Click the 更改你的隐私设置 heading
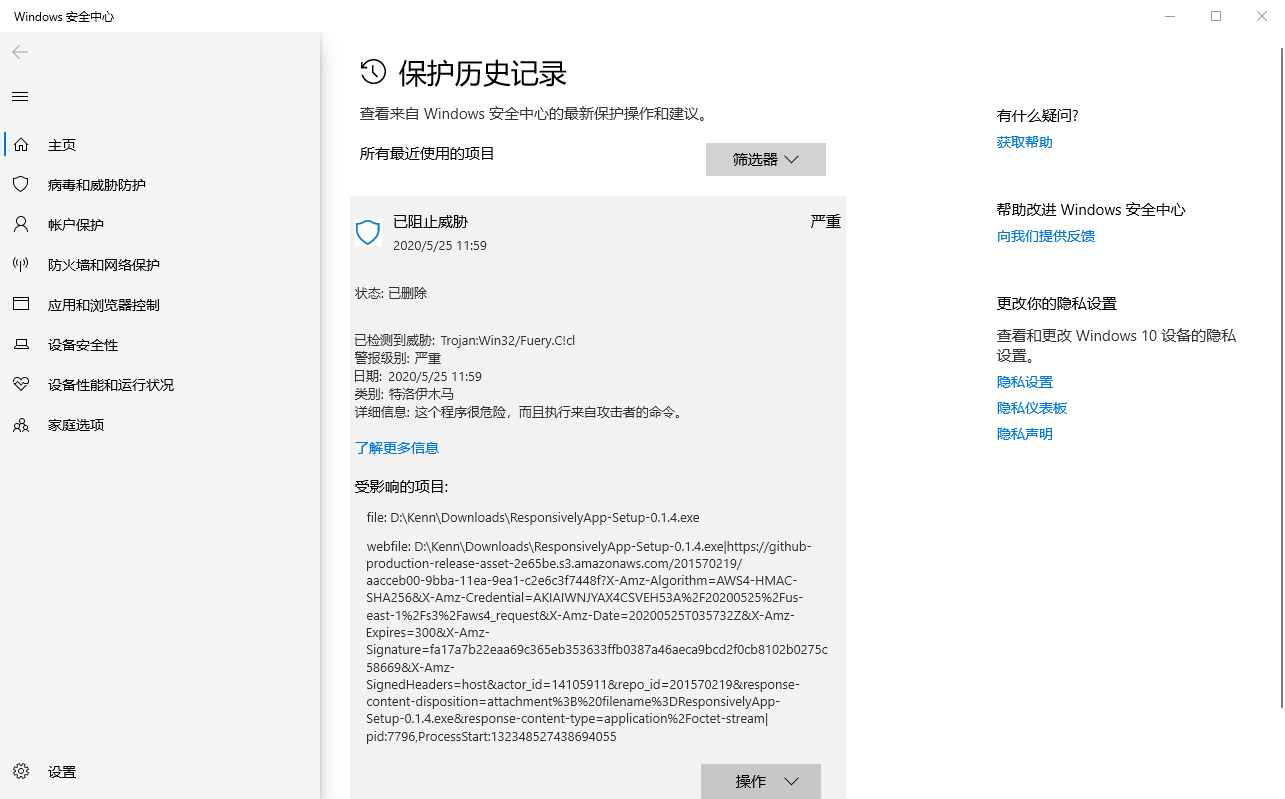This screenshot has width=1285, height=799. tap(1056, 303)
